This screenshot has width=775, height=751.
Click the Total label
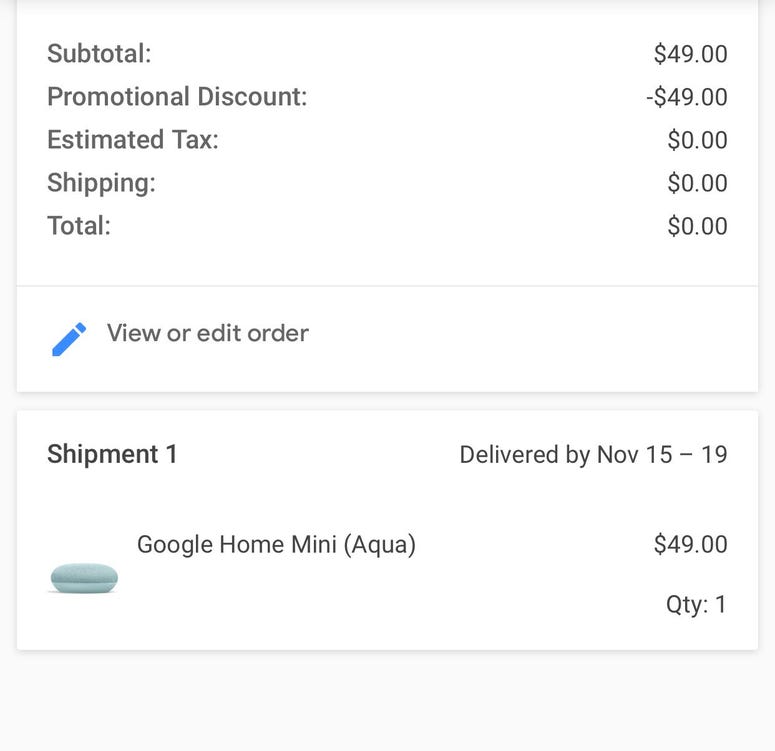pos(79,226)
